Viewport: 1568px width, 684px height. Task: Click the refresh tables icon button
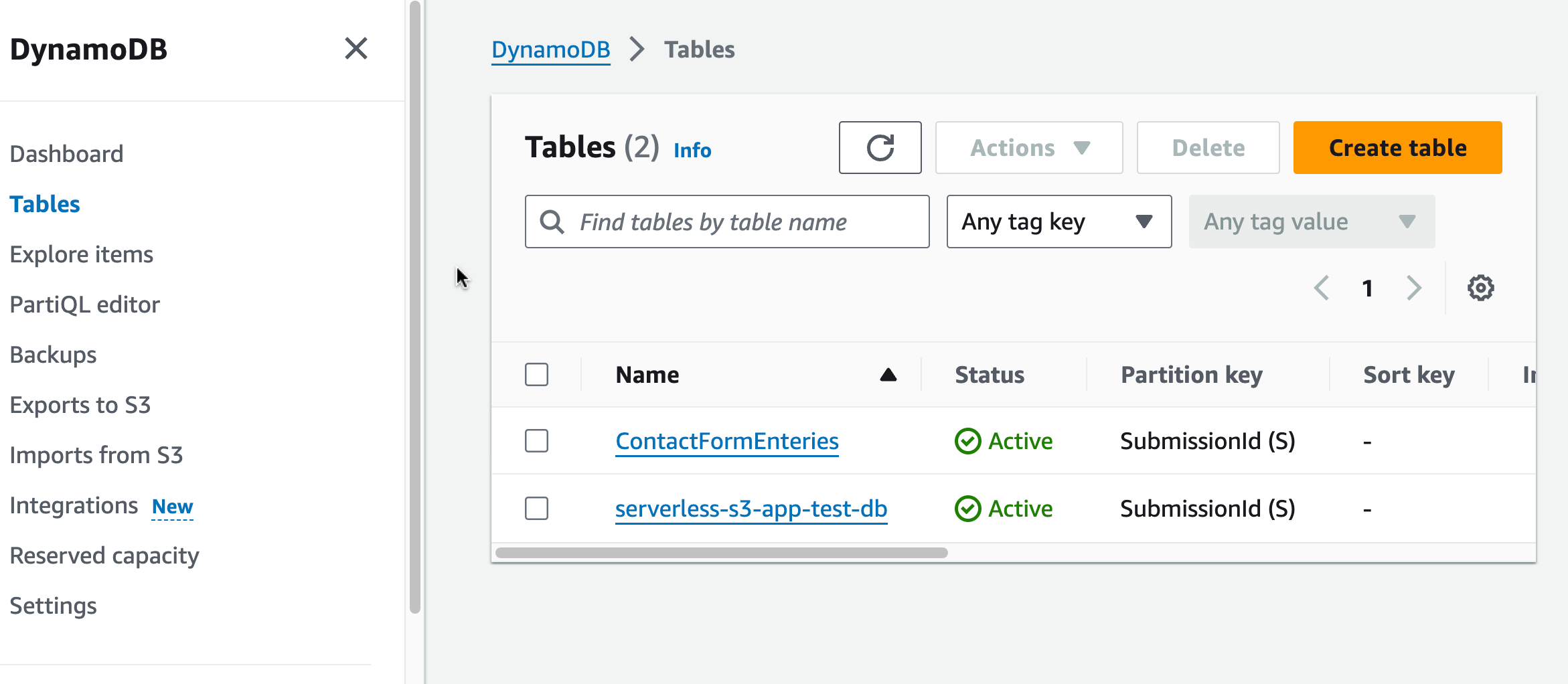(880, 148)
